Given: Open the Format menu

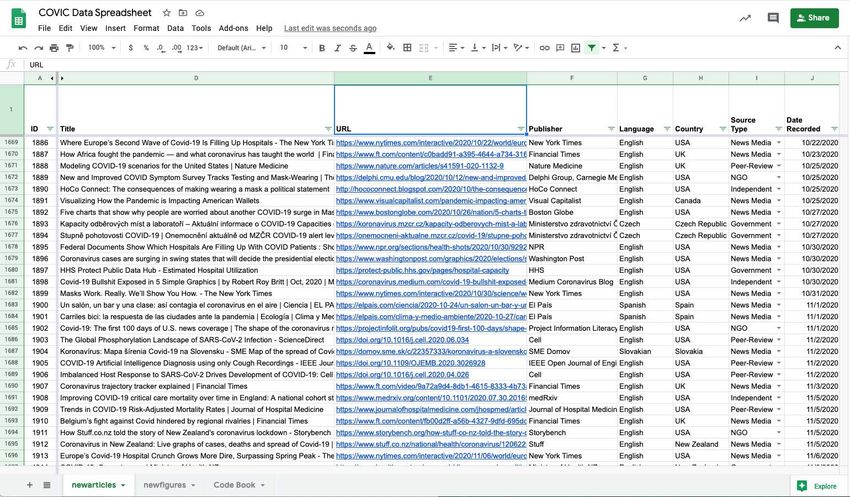Looking at the screenshot, I should [x=146, y=28].
